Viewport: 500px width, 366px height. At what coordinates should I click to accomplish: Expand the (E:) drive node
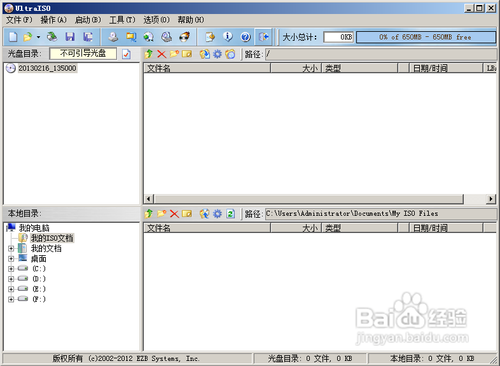click(x=11, y=289)
